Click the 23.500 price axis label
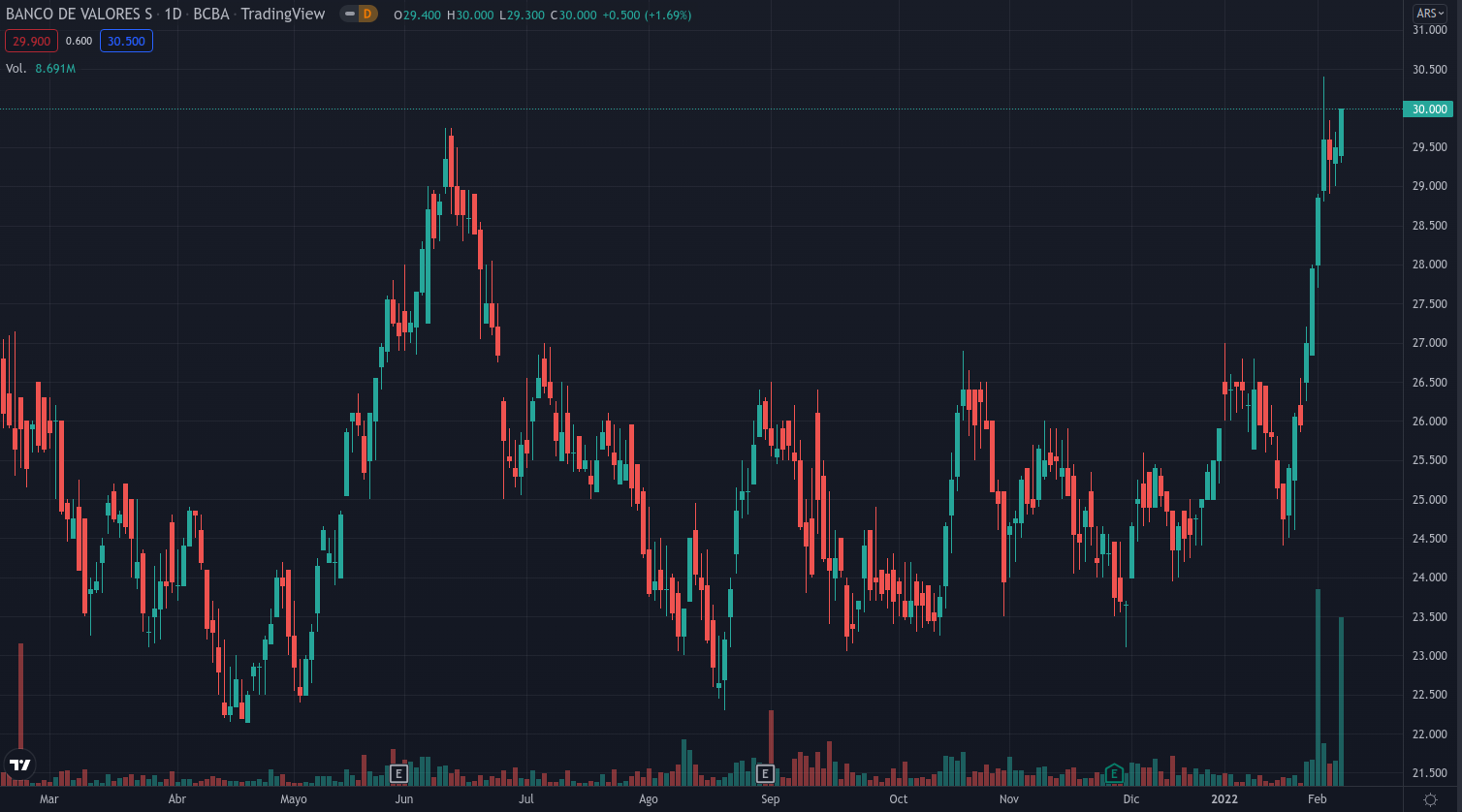 1430,617
